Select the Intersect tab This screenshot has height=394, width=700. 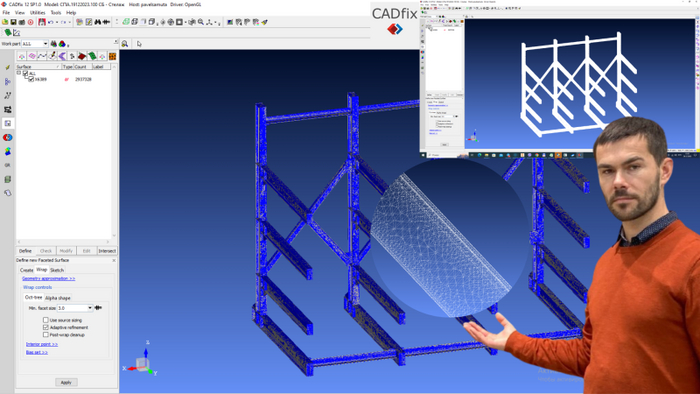click(x=107, y=251)
